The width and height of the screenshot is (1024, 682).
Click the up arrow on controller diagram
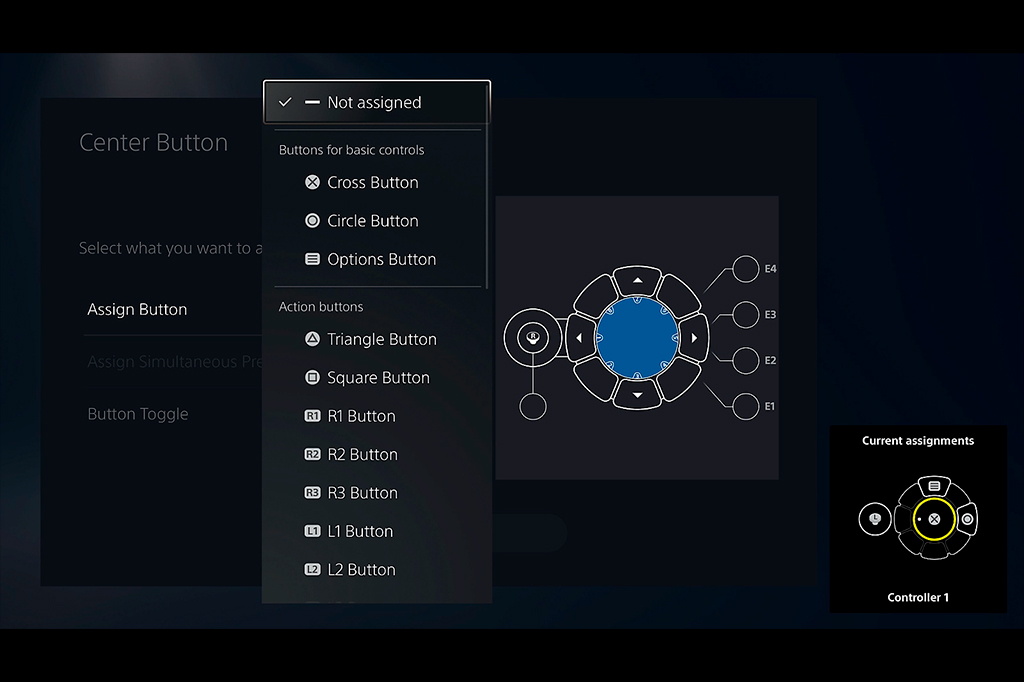637,280
